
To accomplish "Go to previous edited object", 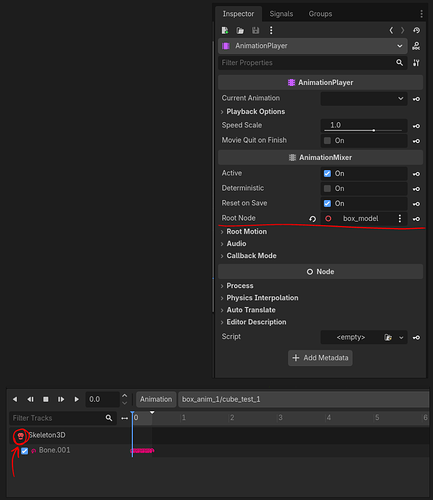I will click(x=391, y=31).
